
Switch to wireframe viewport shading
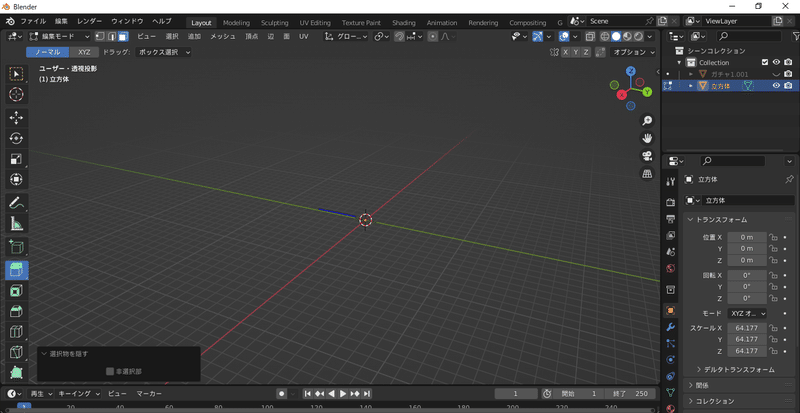tap(605, 36)
